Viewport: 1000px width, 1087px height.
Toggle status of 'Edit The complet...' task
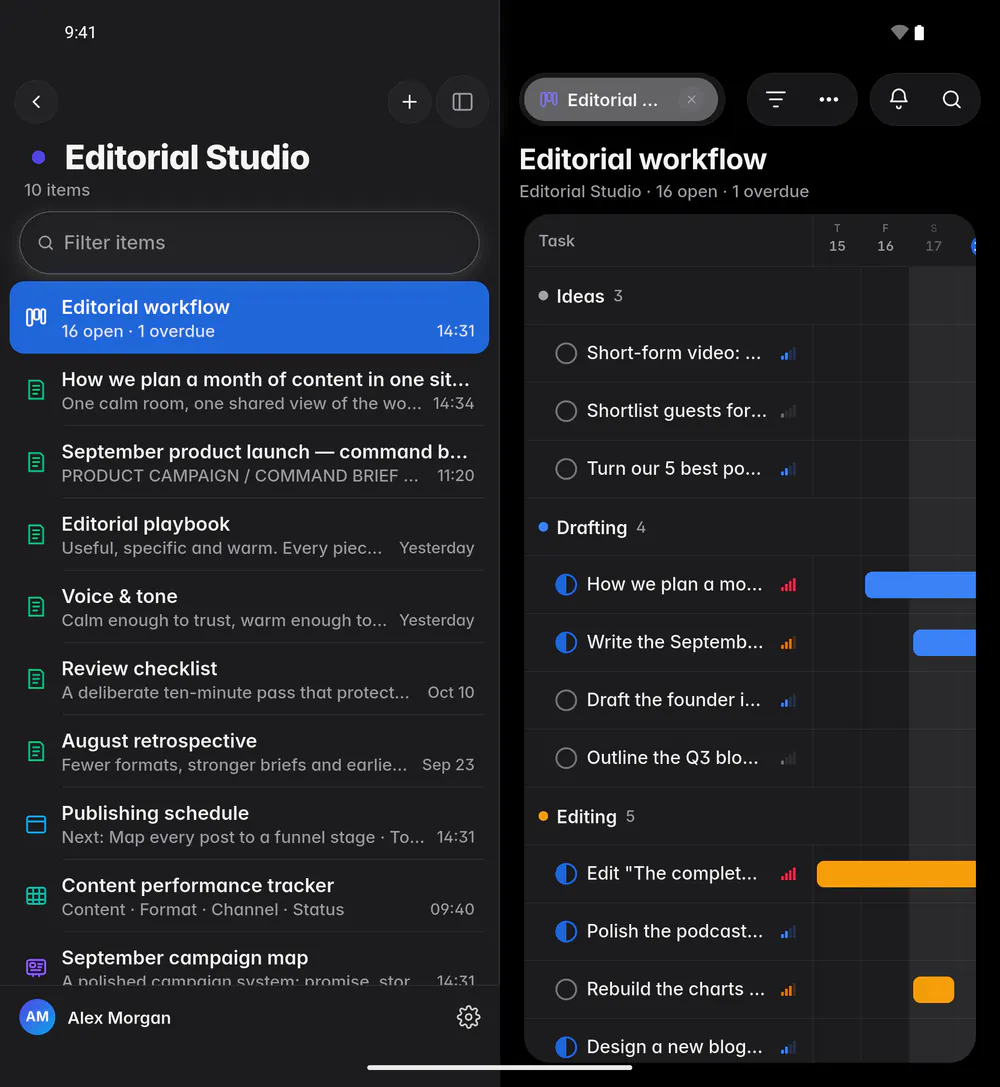(x=566, y=874)
